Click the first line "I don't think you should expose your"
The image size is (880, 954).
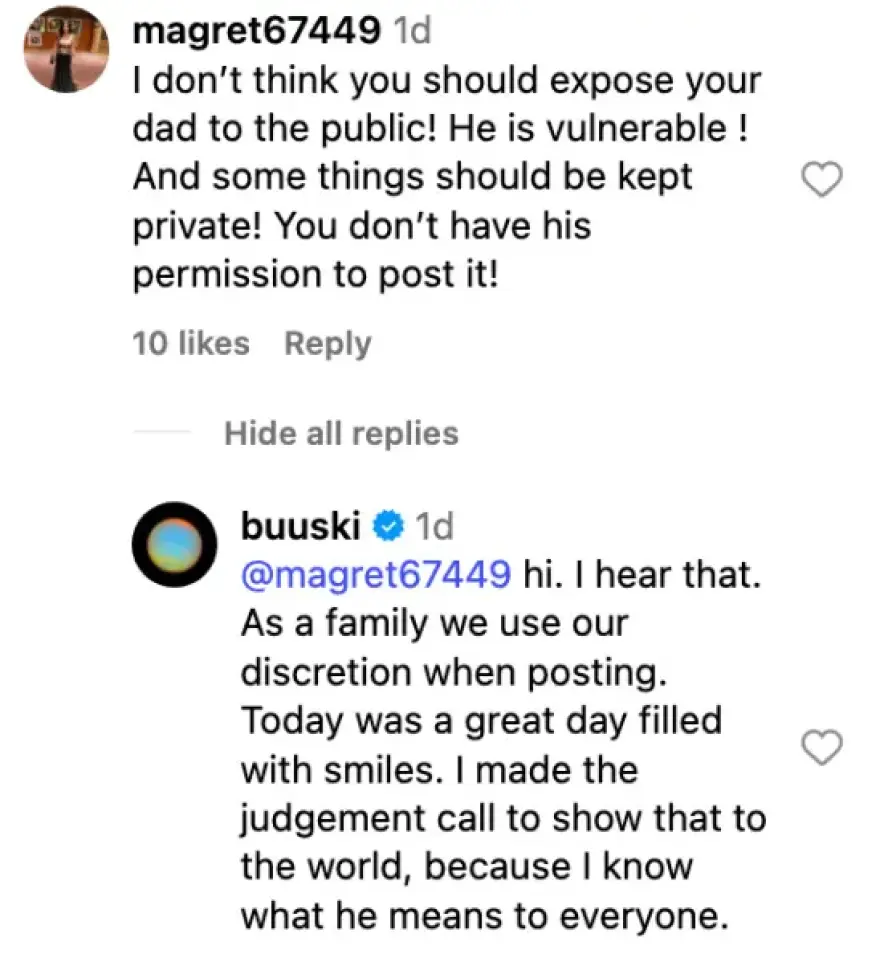(x=447, y=81)
